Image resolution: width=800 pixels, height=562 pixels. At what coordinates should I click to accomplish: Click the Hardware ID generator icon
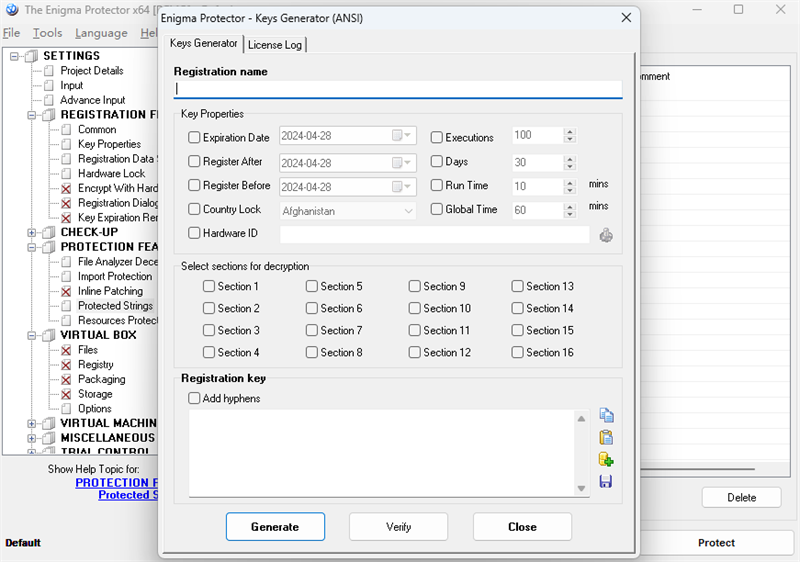point(606,235)
